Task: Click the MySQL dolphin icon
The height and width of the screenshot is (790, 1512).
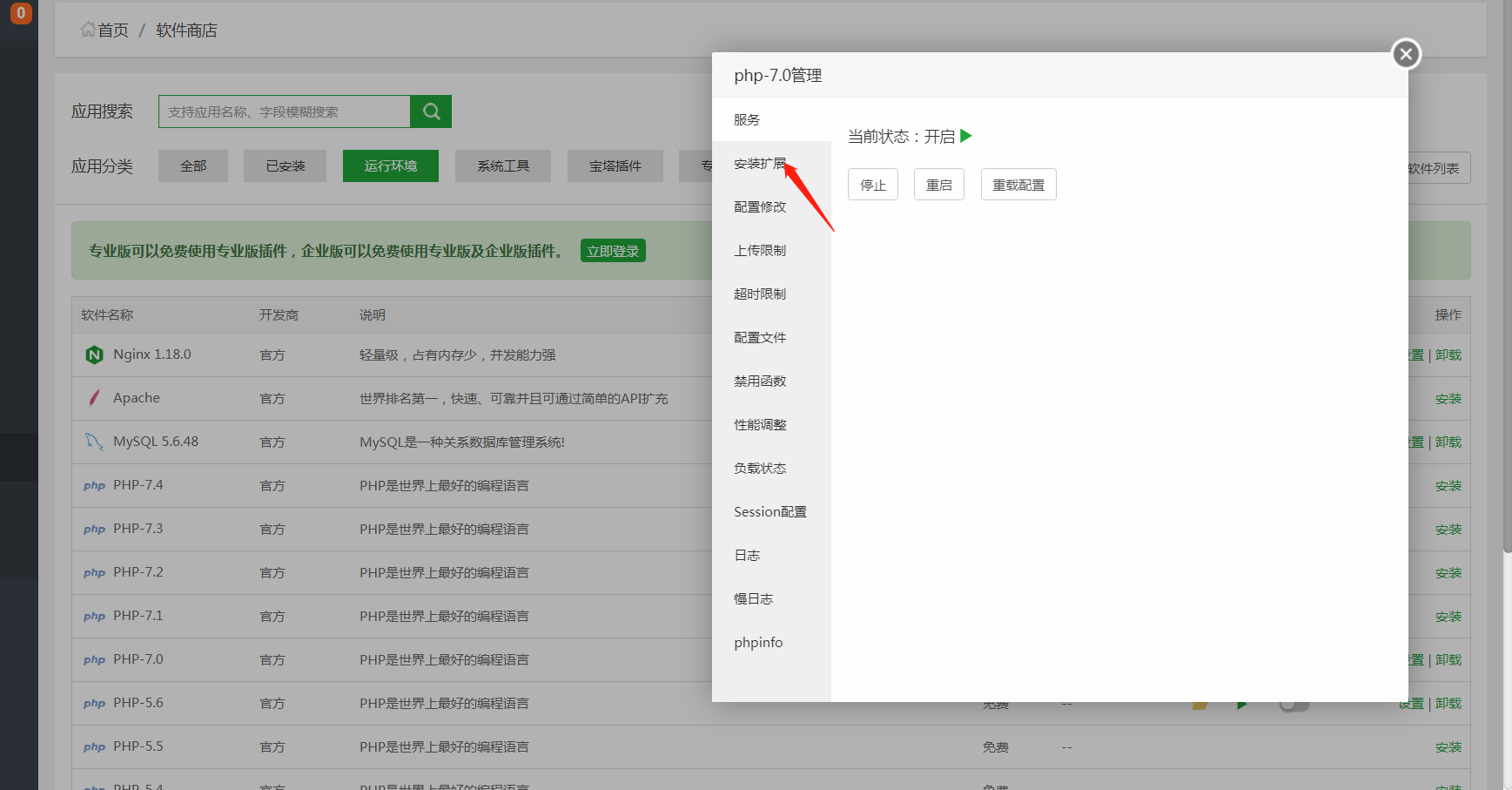Action: click(94, 442)
